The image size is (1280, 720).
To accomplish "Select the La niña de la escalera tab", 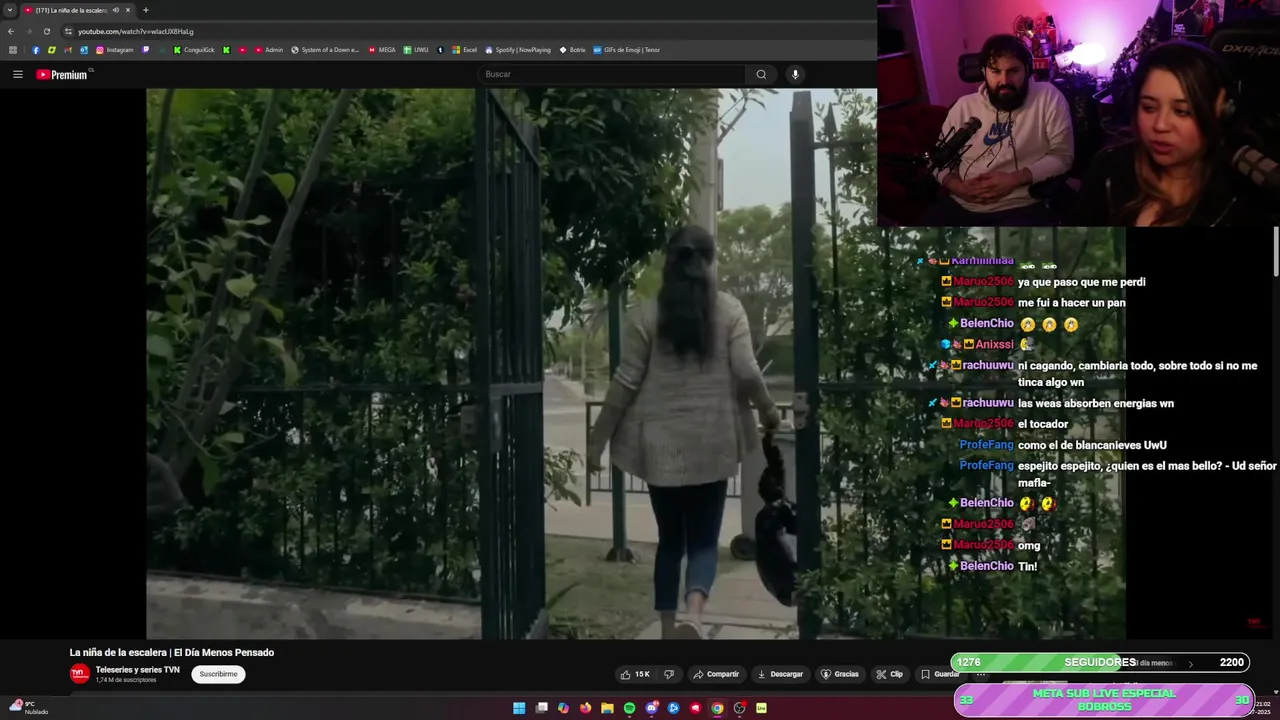I will pos(78,10).
